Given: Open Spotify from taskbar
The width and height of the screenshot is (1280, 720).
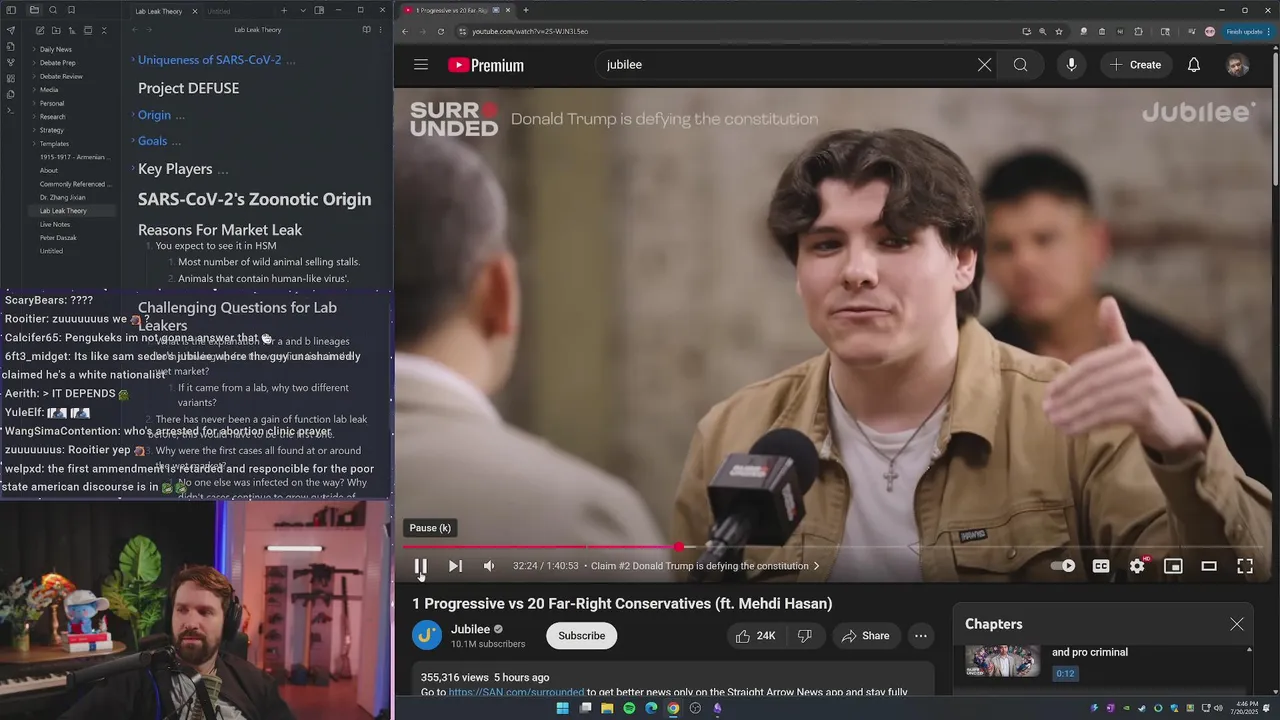Looking at the screenshot, I should pyautogui.click(x=629, y=708).
